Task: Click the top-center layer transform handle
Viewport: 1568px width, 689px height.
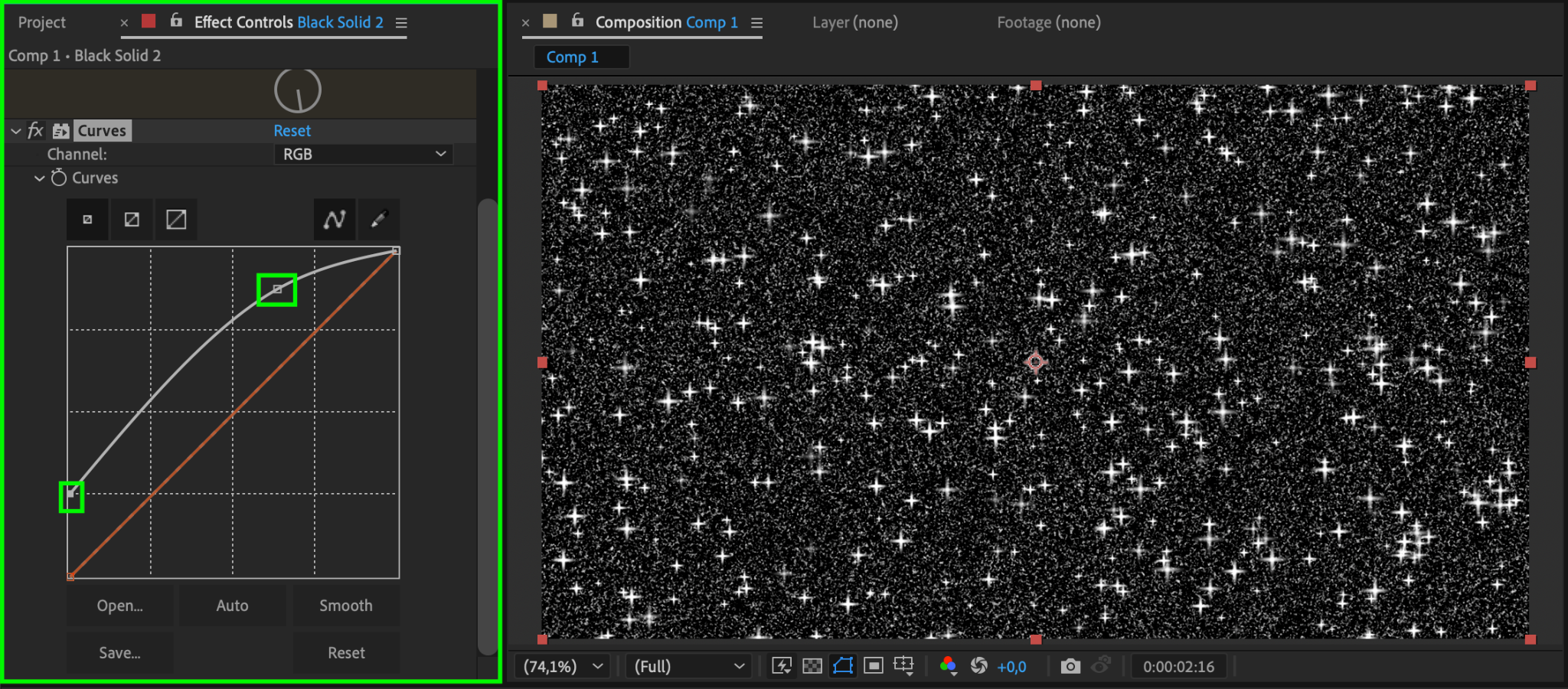Action: 1036,86
